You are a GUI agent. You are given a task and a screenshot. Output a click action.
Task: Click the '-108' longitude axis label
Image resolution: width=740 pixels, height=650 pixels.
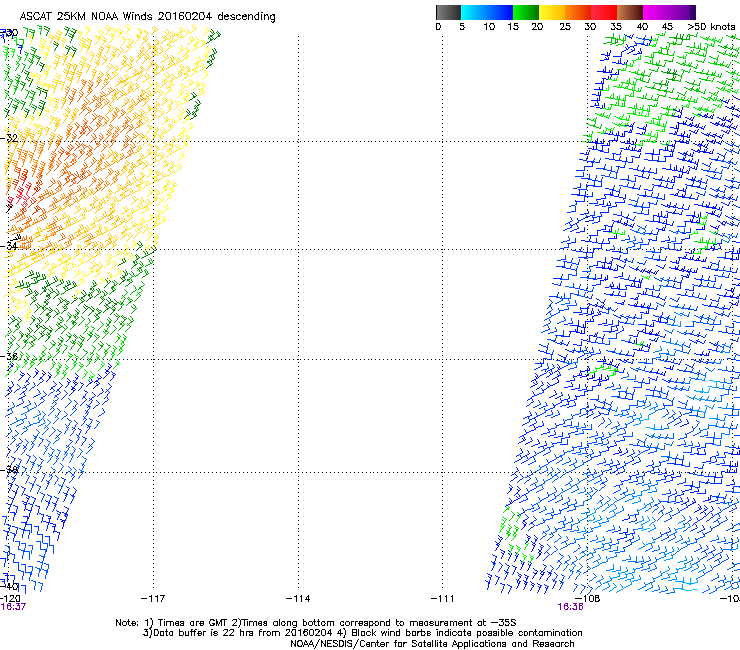click(588, 599)
